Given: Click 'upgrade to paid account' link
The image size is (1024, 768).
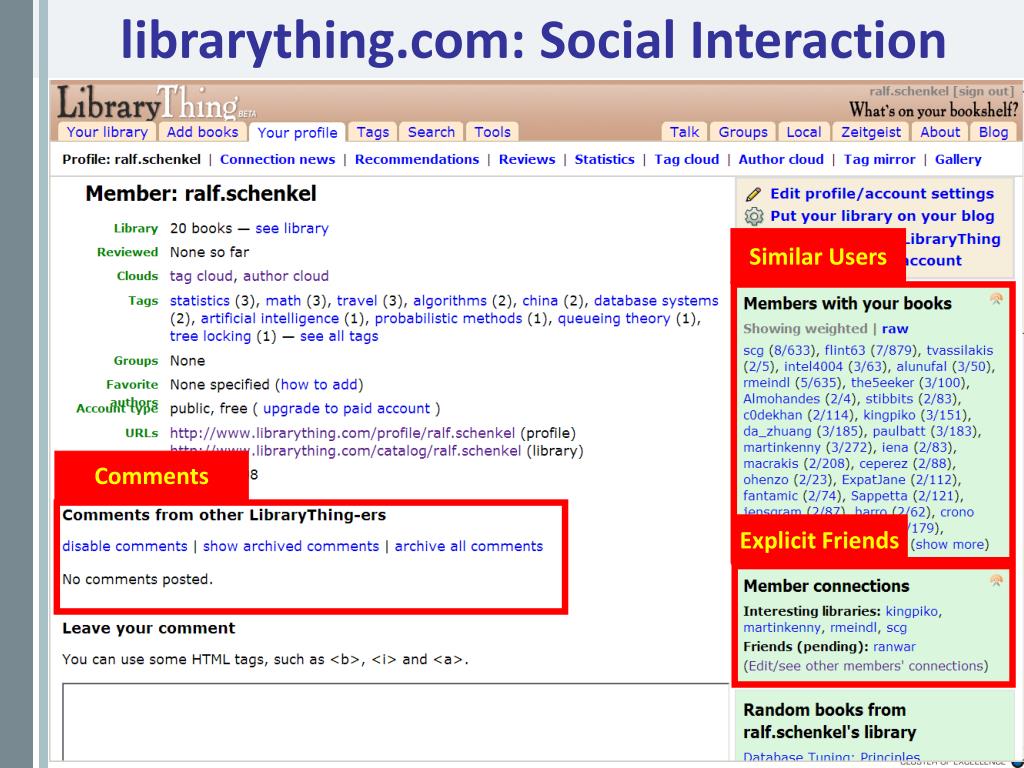Looking at the screenshot, I should (x=347, y=409).
